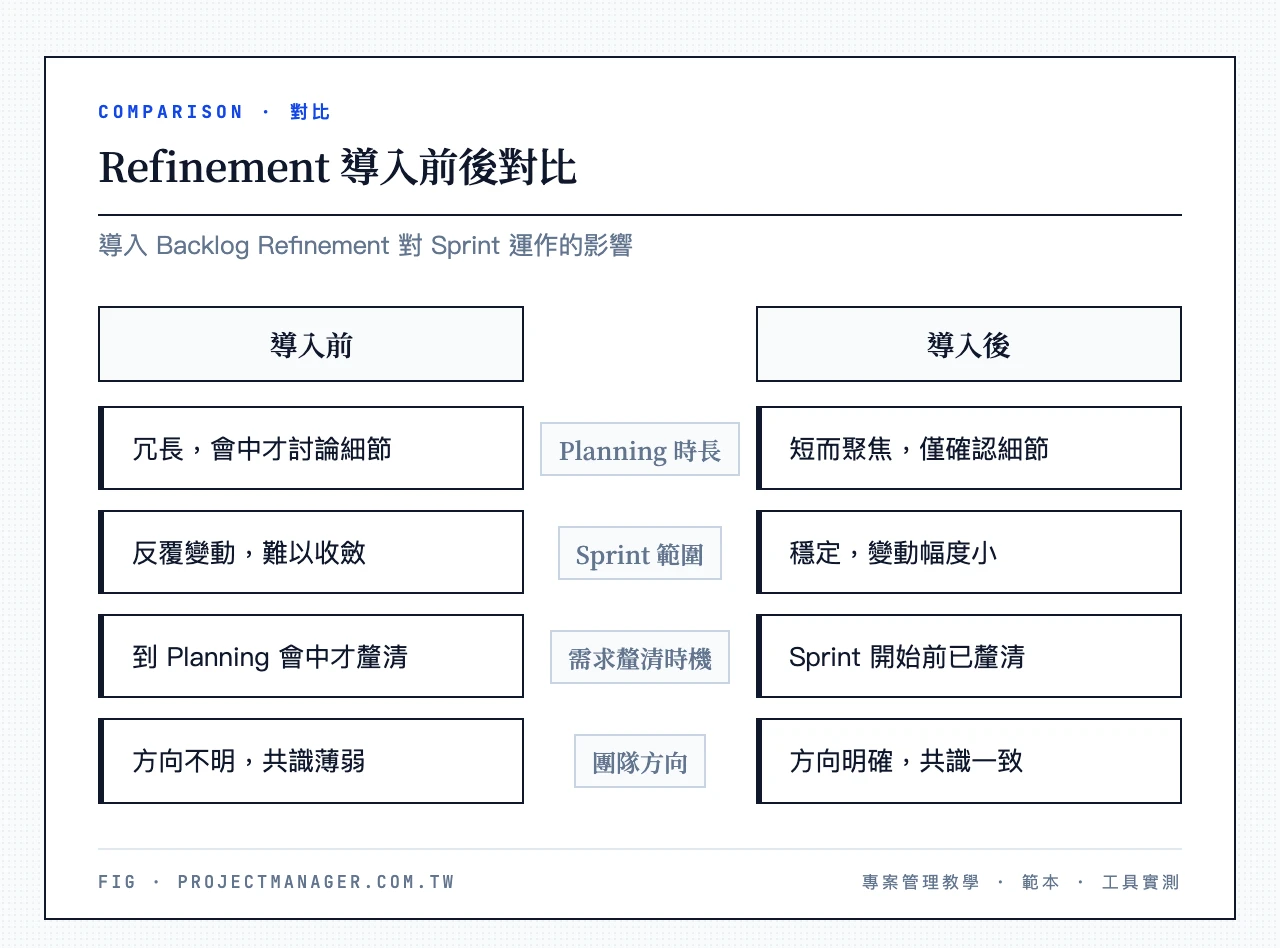Screen dimensions: 1280x948
Task: Click the '冗長，會中才討論細節' box
Action: pyautogui.click(x=311, y=448)
